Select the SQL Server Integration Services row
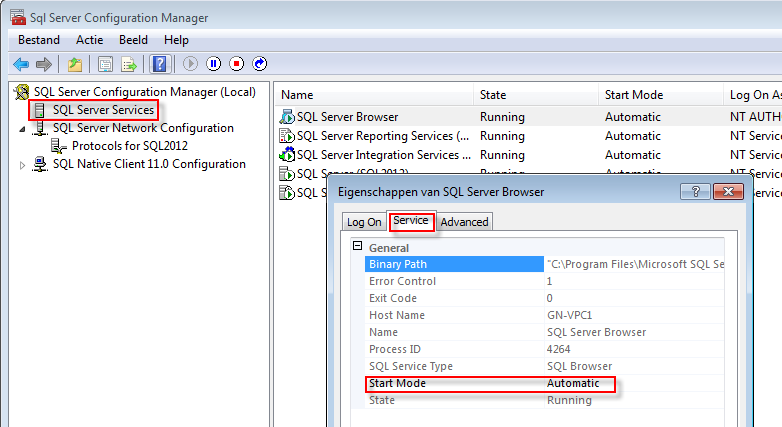The height and width of the screenshot is (427, 782). tap(529, 155)
